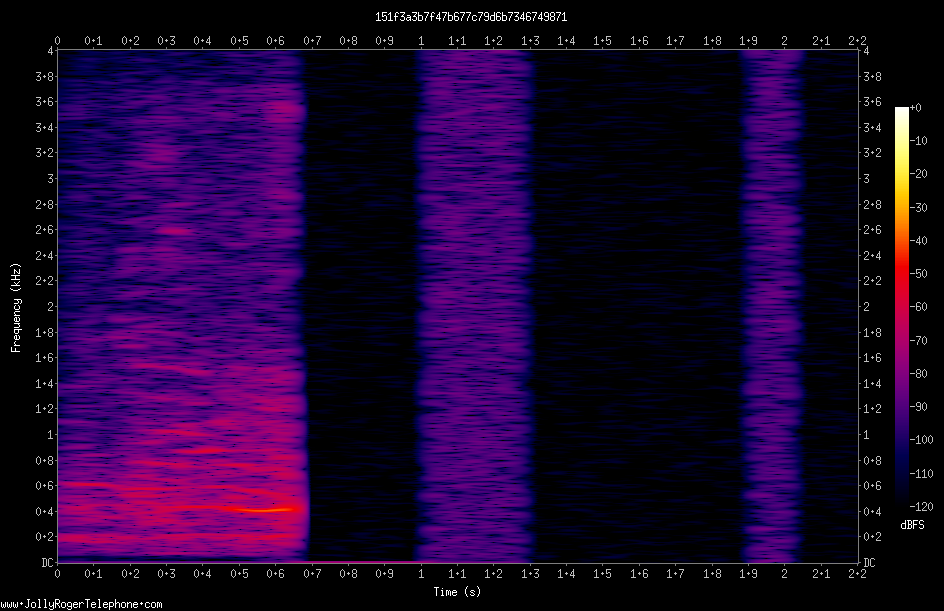Click the '-80' color scale label
944x611 pixels.
coord(919,374)
